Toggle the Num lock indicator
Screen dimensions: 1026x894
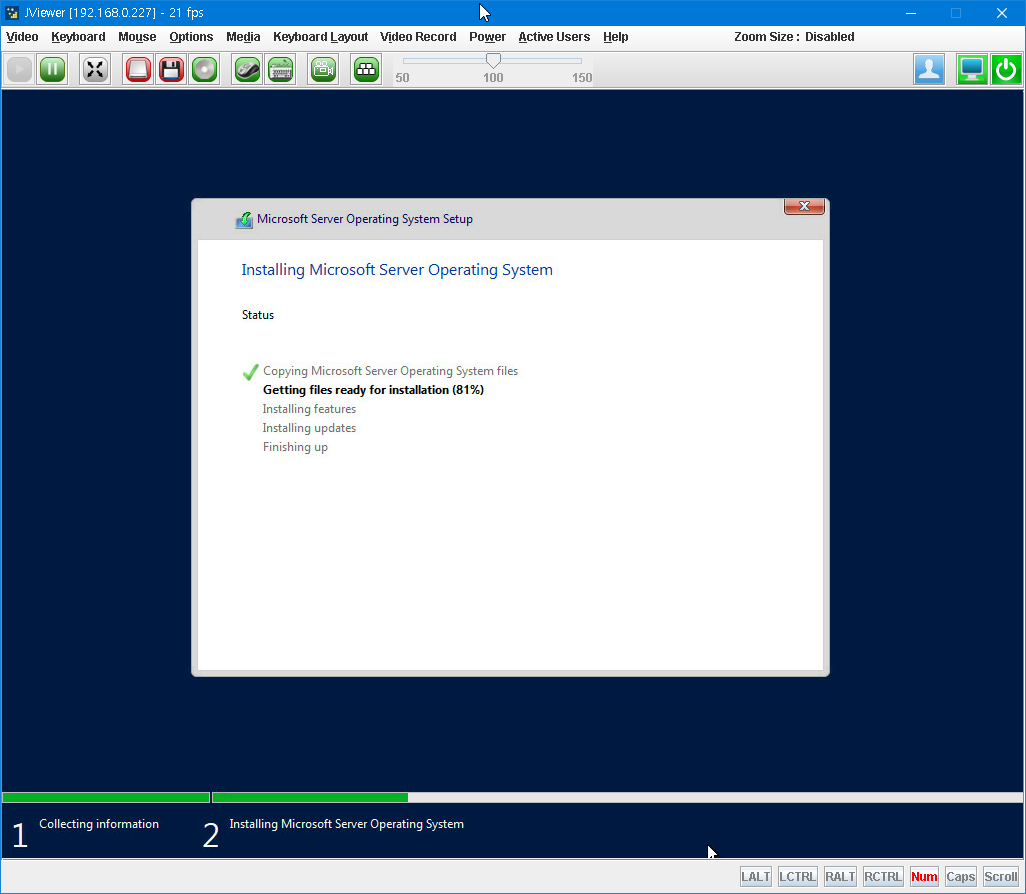click(x=924, y=876)
